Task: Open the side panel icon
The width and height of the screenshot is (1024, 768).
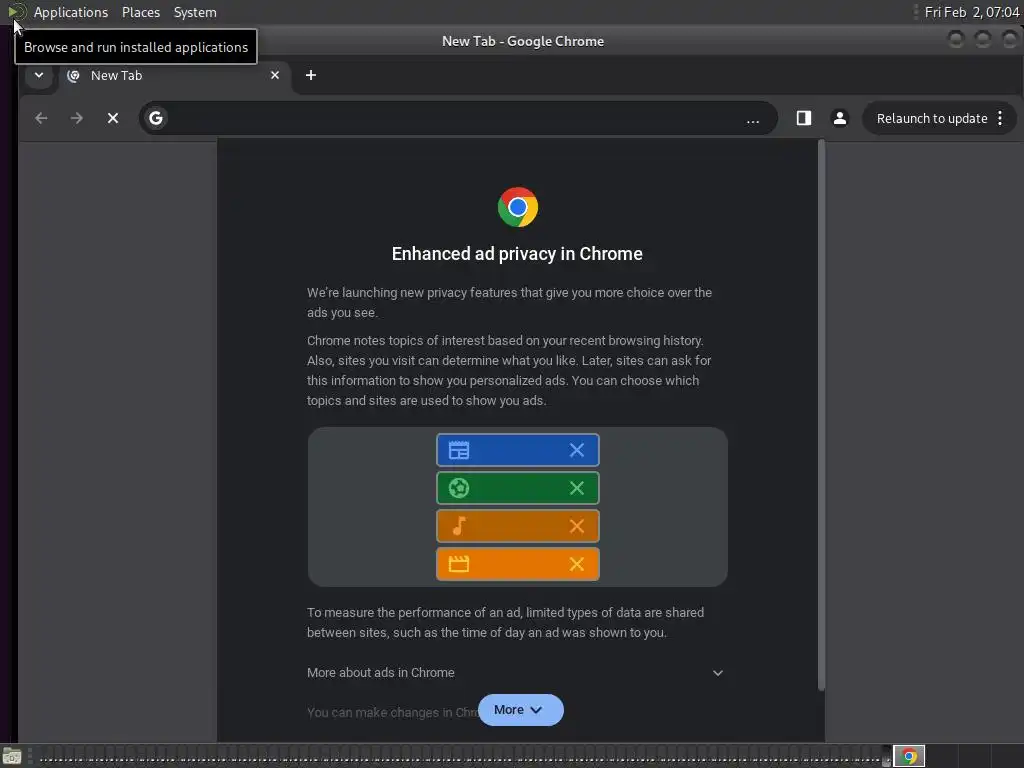Action: pyautogui.click(x=803, y=118)
